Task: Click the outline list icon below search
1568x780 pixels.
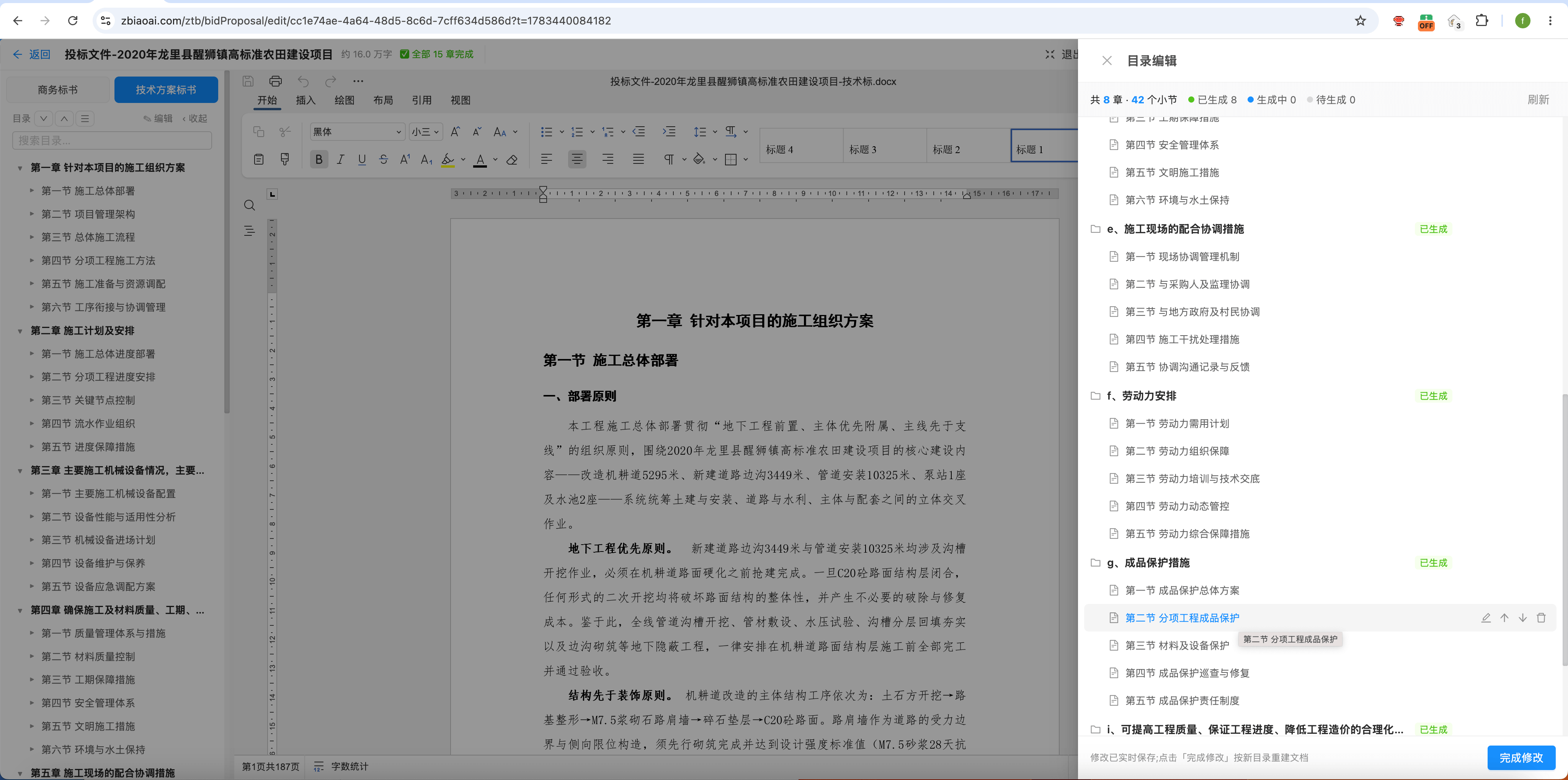Action: pyautogui.click(x=250, y=230)
